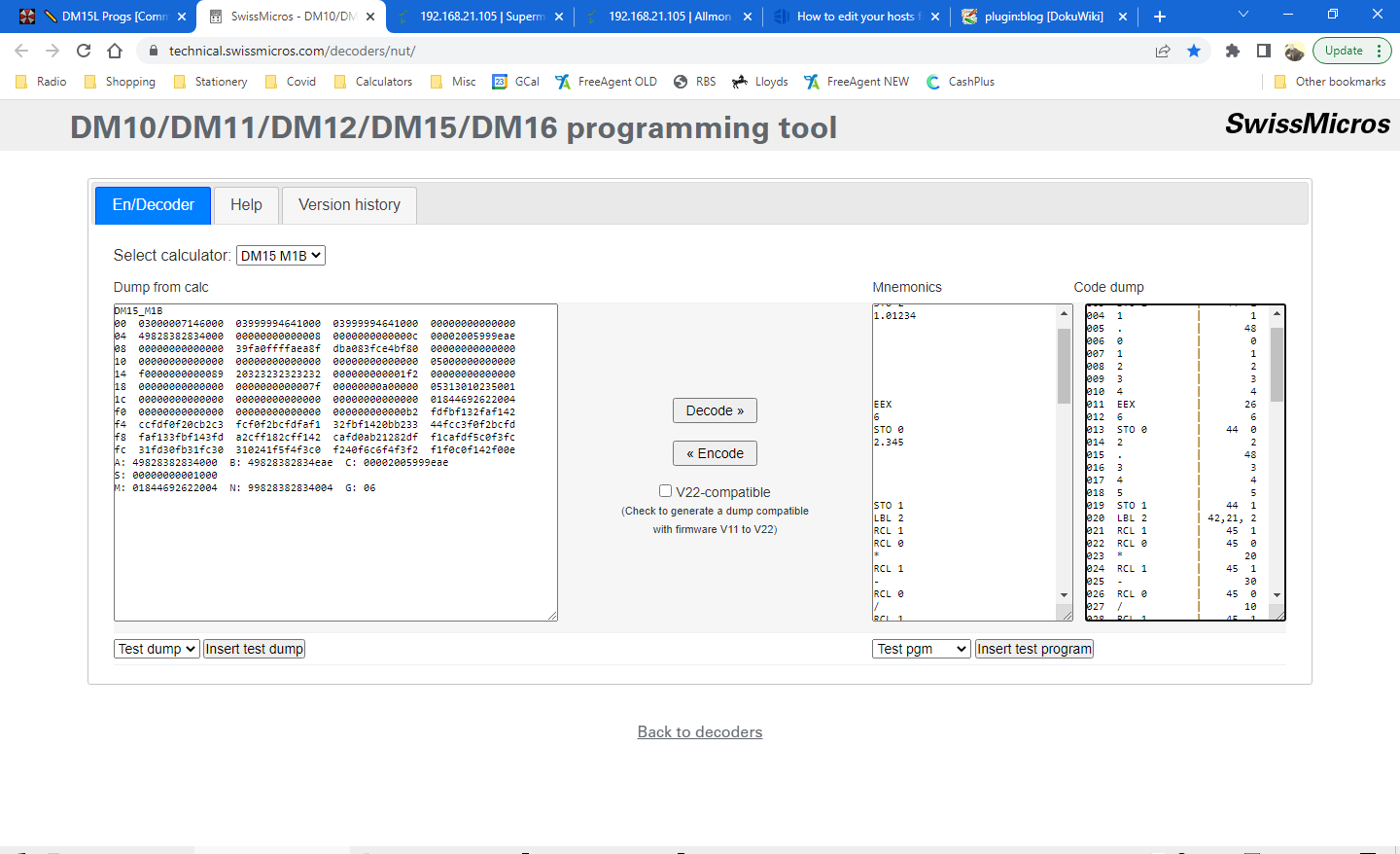The image size is (1400, 854).
Task: Switch to the Version history tab
Action: (348, 205)
